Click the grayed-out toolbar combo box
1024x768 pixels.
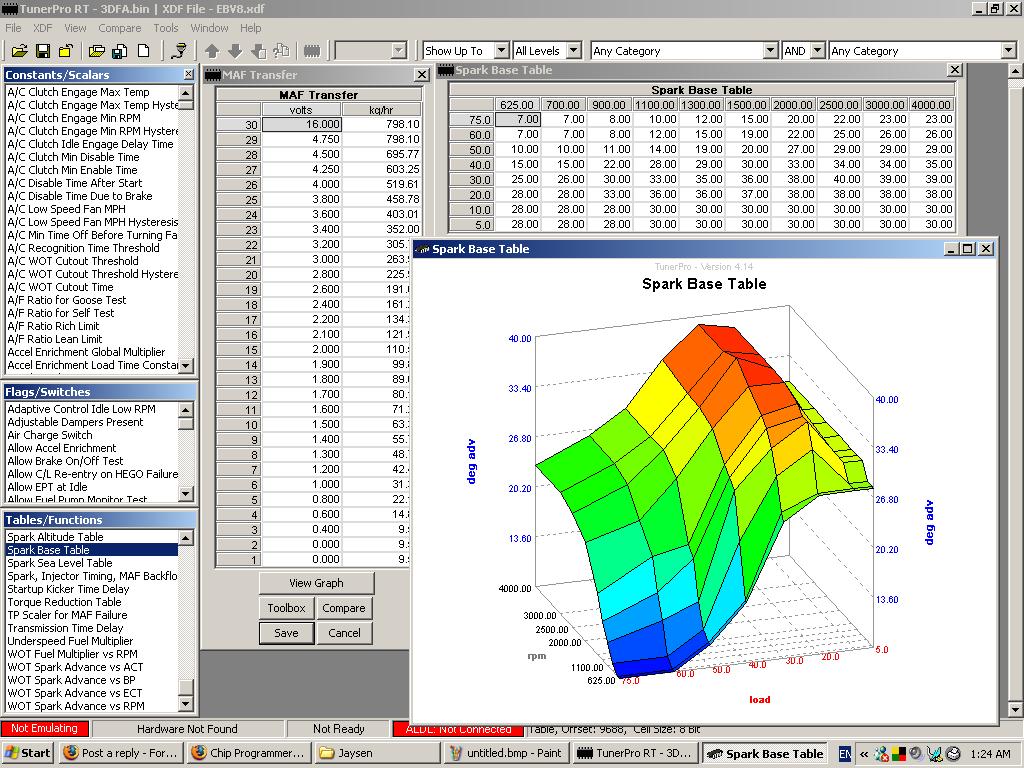(370, 50)
